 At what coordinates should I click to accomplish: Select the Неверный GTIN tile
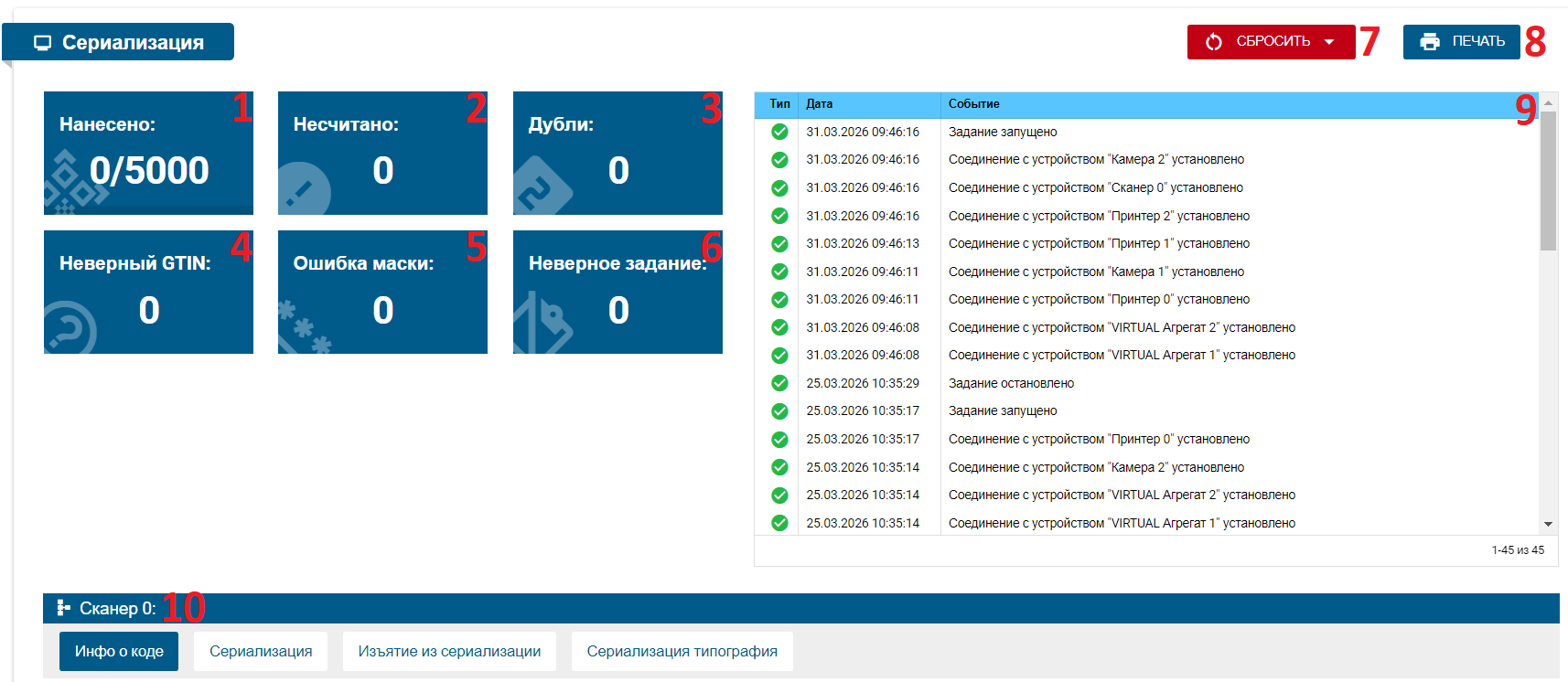click(x=148, y=292)
